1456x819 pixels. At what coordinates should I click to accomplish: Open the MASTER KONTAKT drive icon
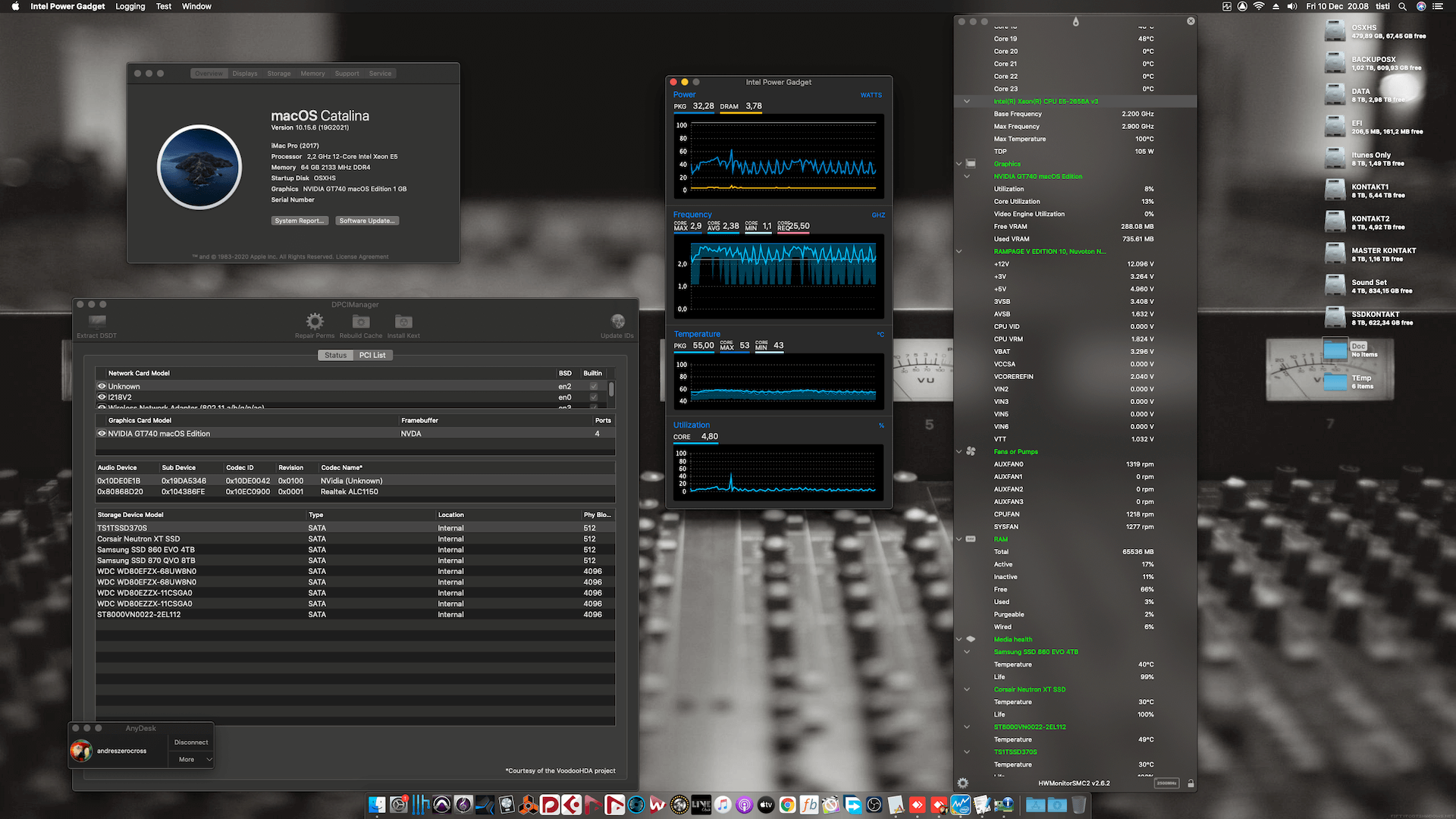click(1335, 254)
